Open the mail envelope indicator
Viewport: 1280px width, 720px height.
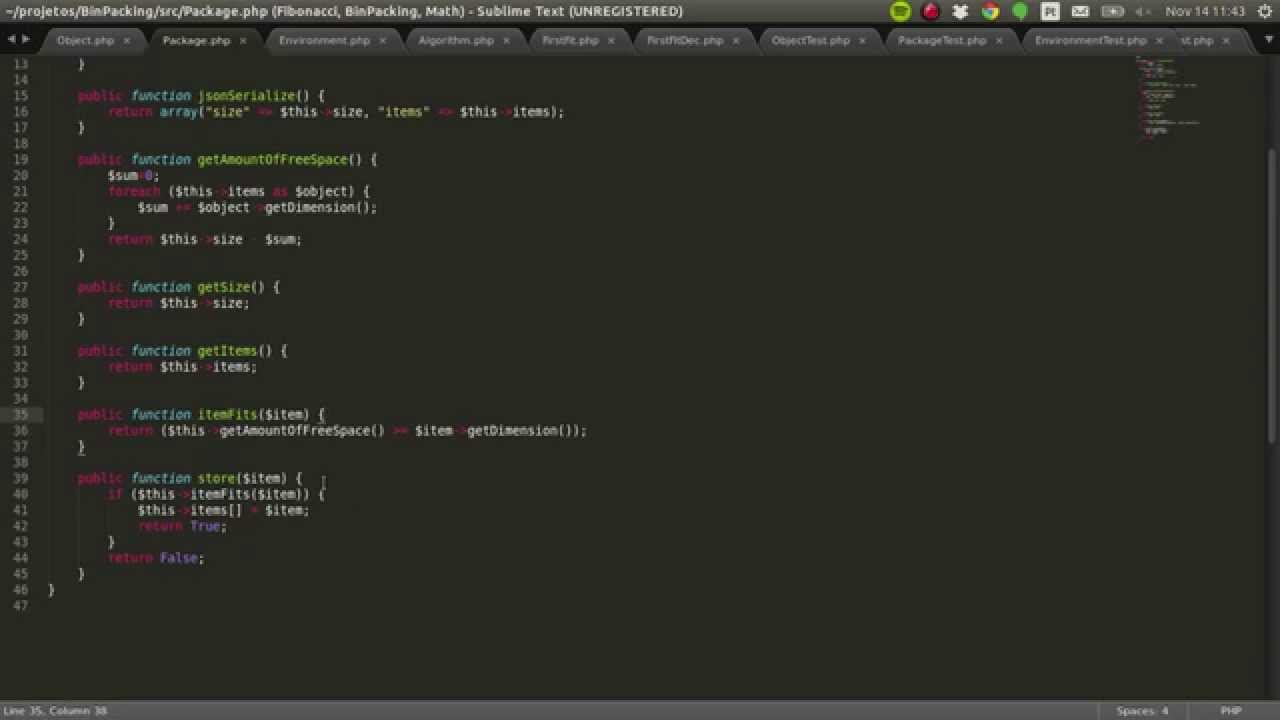click(x=1080, y=12)
